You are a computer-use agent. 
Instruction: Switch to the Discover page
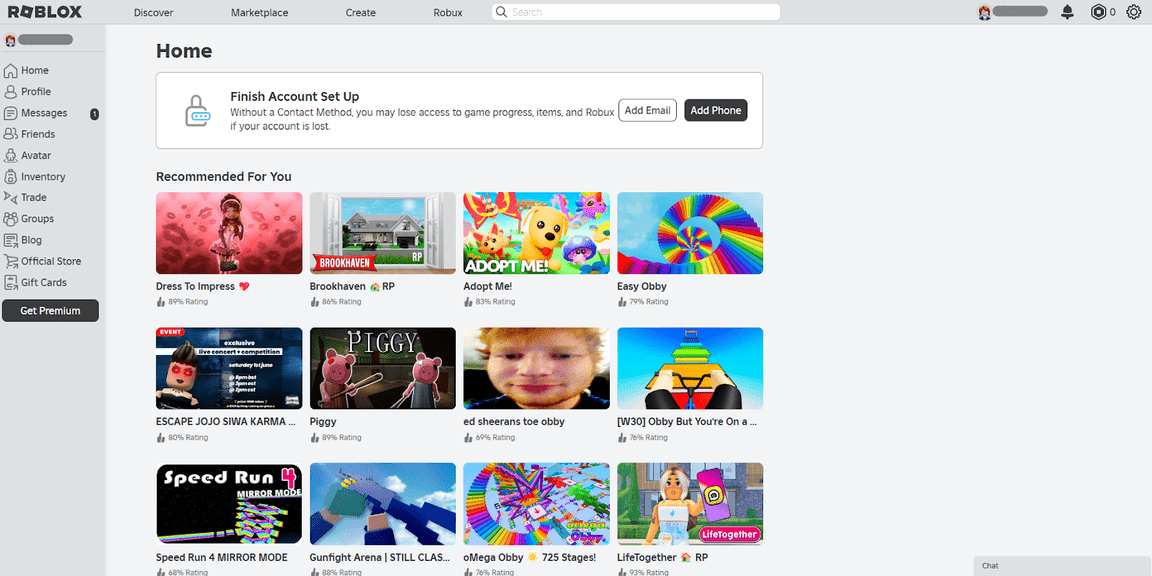pos(153,13)
